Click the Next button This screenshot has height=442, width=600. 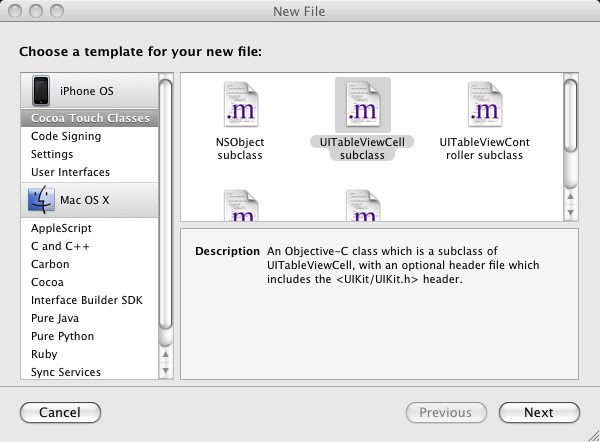click(x=539, y=413)
